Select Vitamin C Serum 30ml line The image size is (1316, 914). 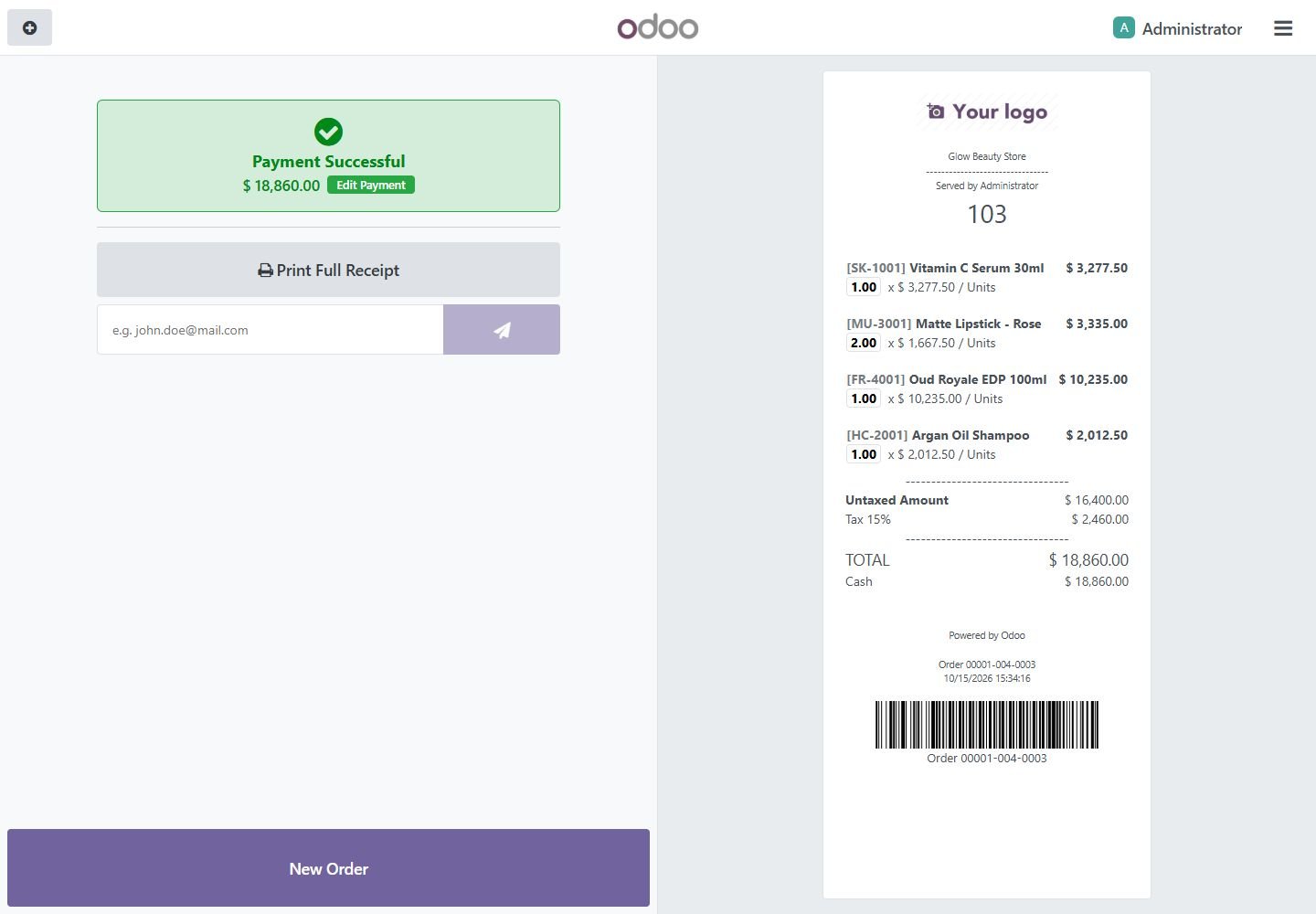point(987,277)
